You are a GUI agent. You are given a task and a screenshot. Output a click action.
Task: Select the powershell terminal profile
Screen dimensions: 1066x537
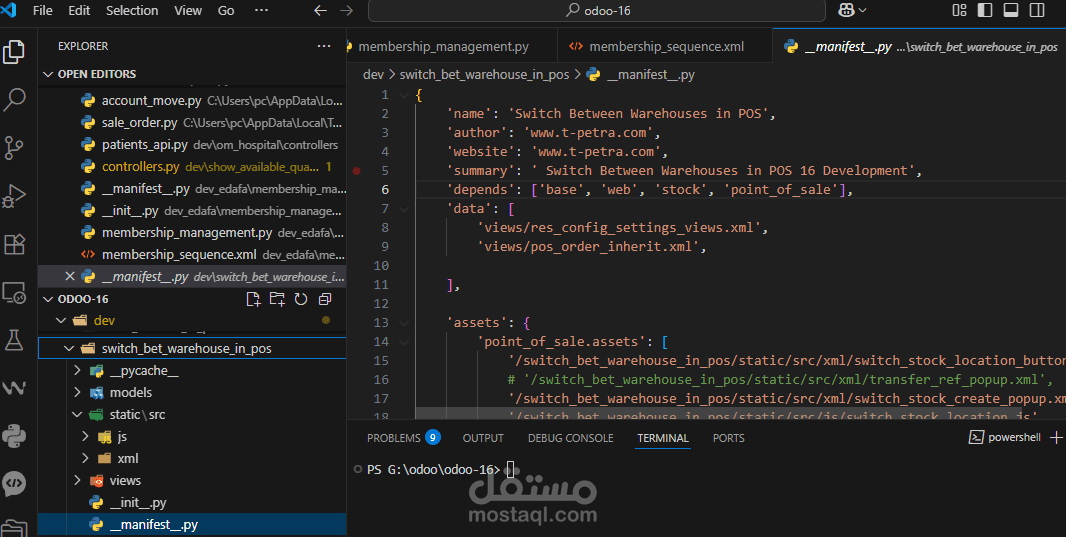1005,438
